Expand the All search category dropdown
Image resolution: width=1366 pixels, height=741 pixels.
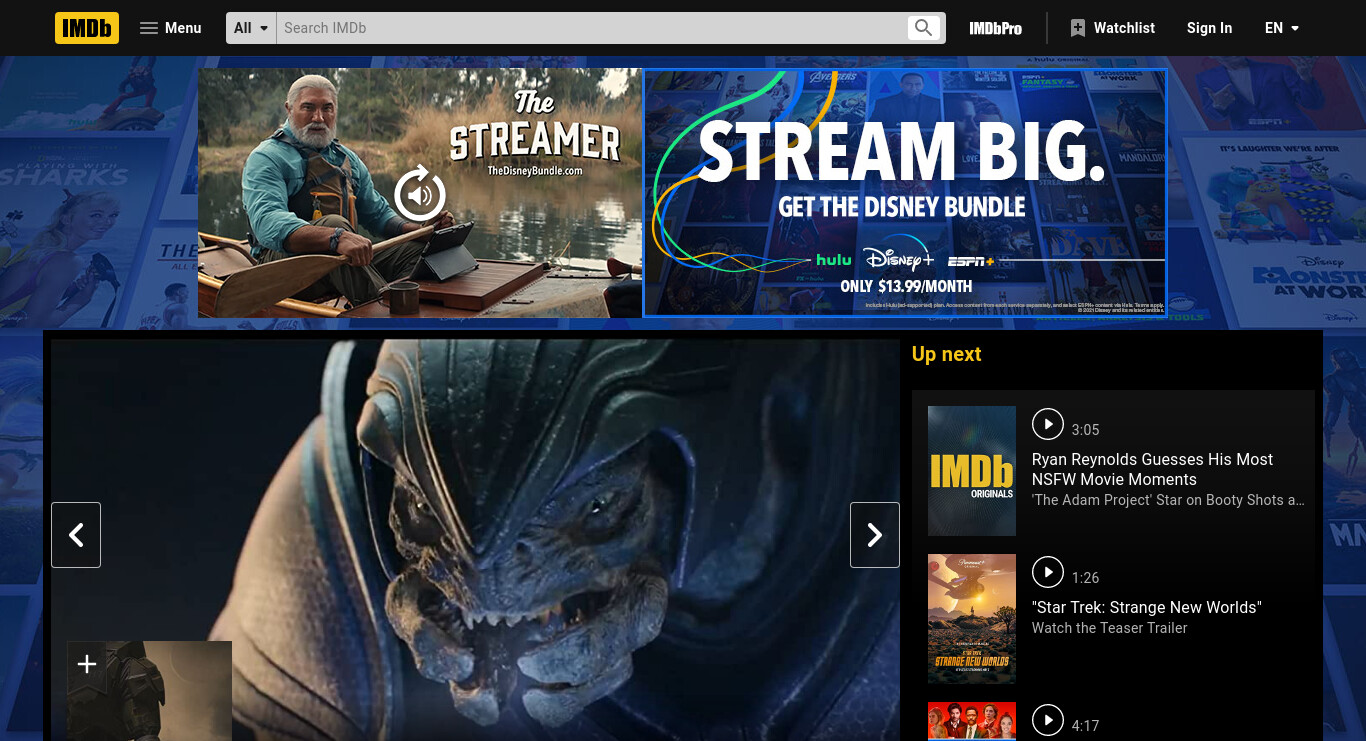[251, 28]
